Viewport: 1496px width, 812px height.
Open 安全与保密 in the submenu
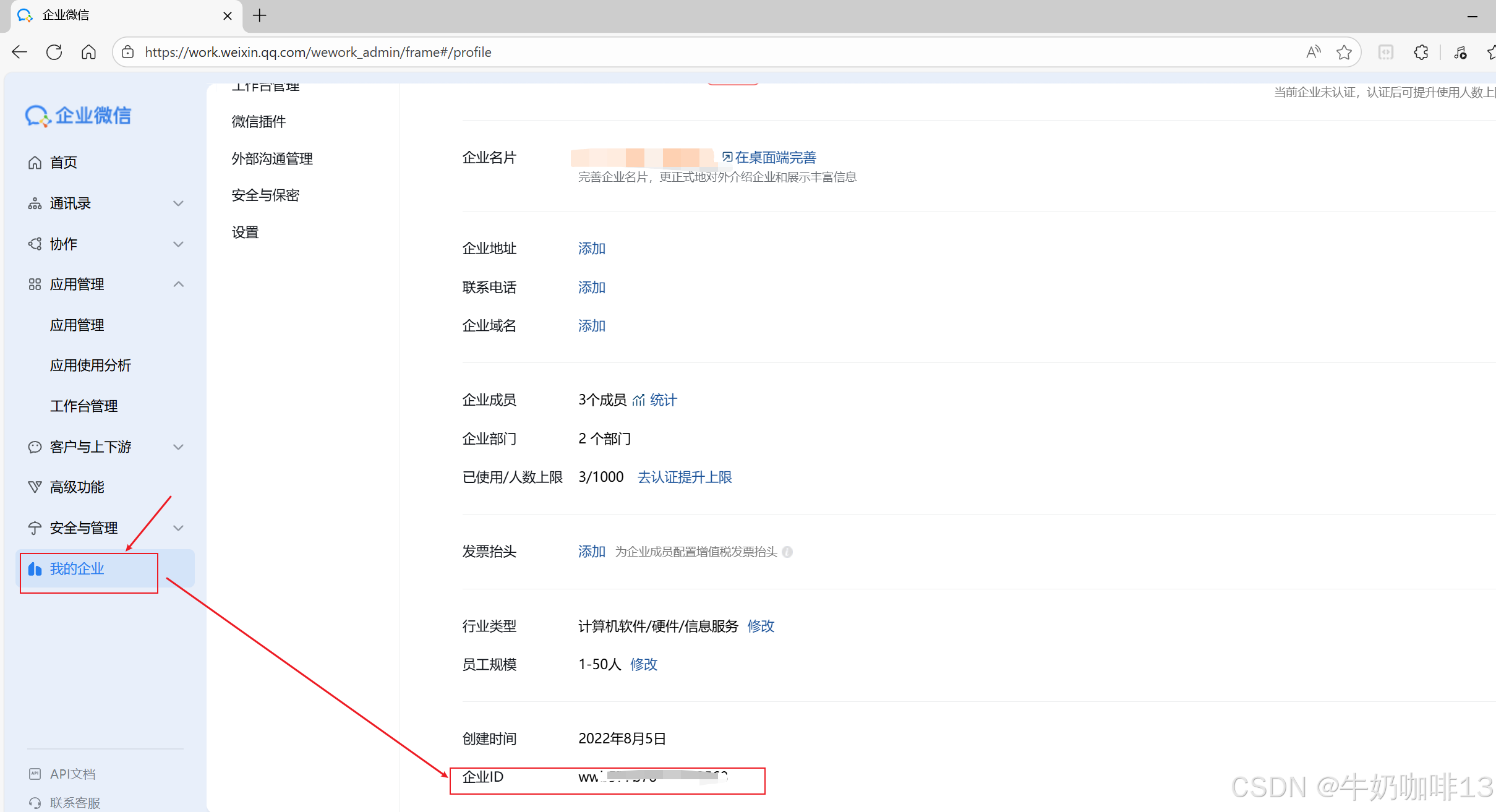pos(265,195)
